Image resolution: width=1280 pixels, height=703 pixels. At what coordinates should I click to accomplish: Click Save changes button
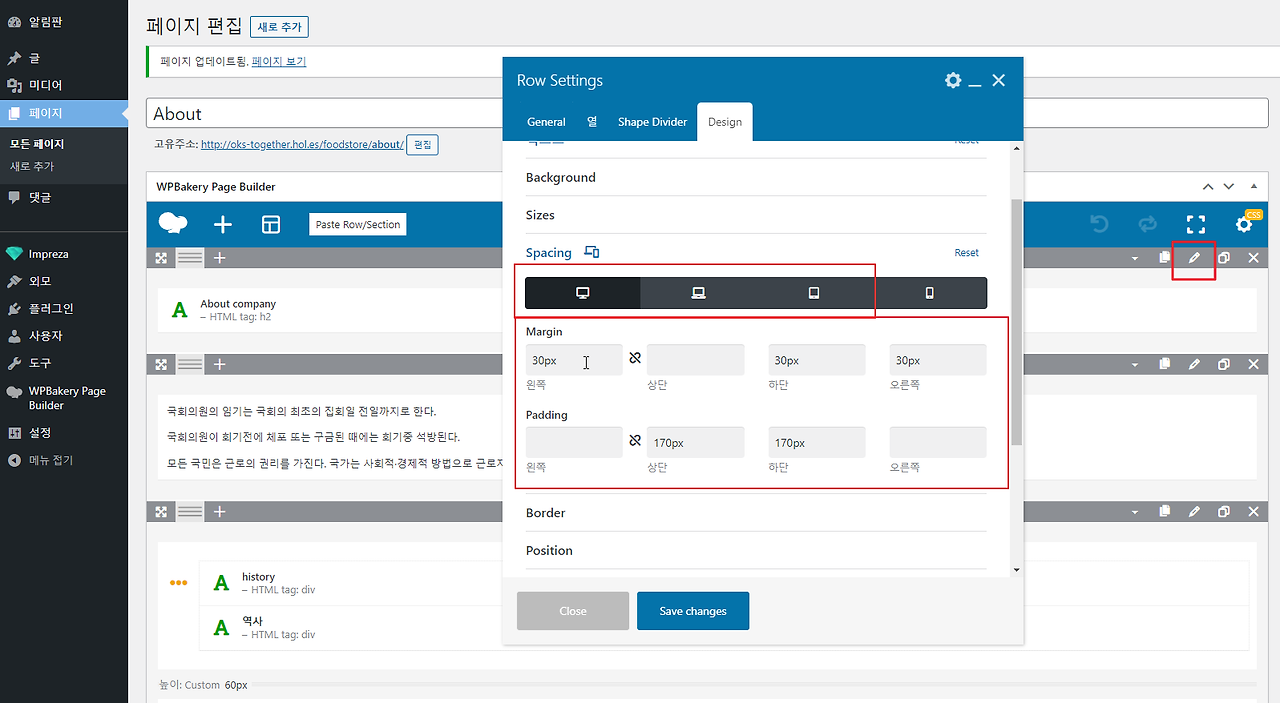click(693, 611)
